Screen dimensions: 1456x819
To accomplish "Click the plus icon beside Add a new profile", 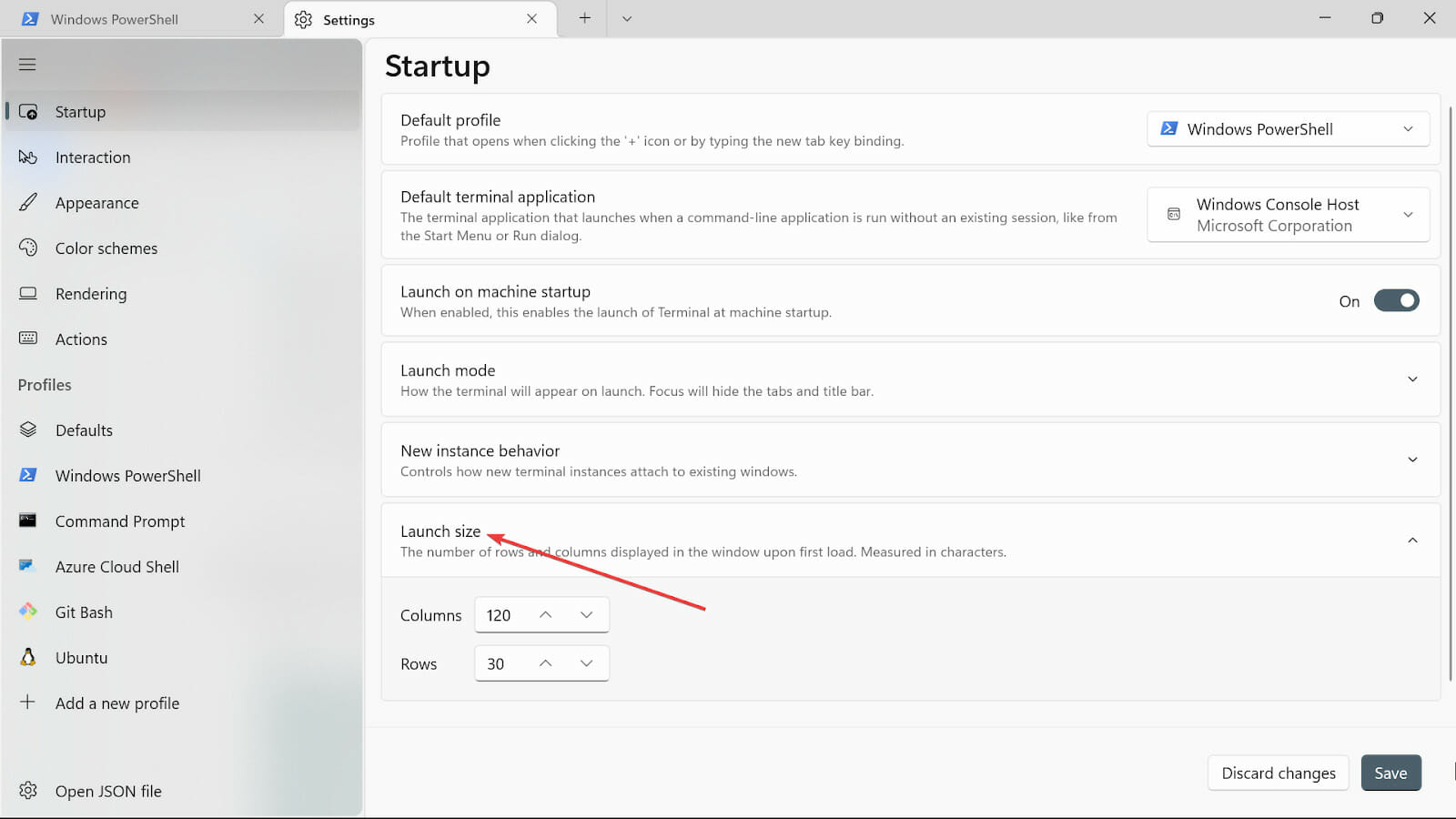I will [x=28, y=702].
